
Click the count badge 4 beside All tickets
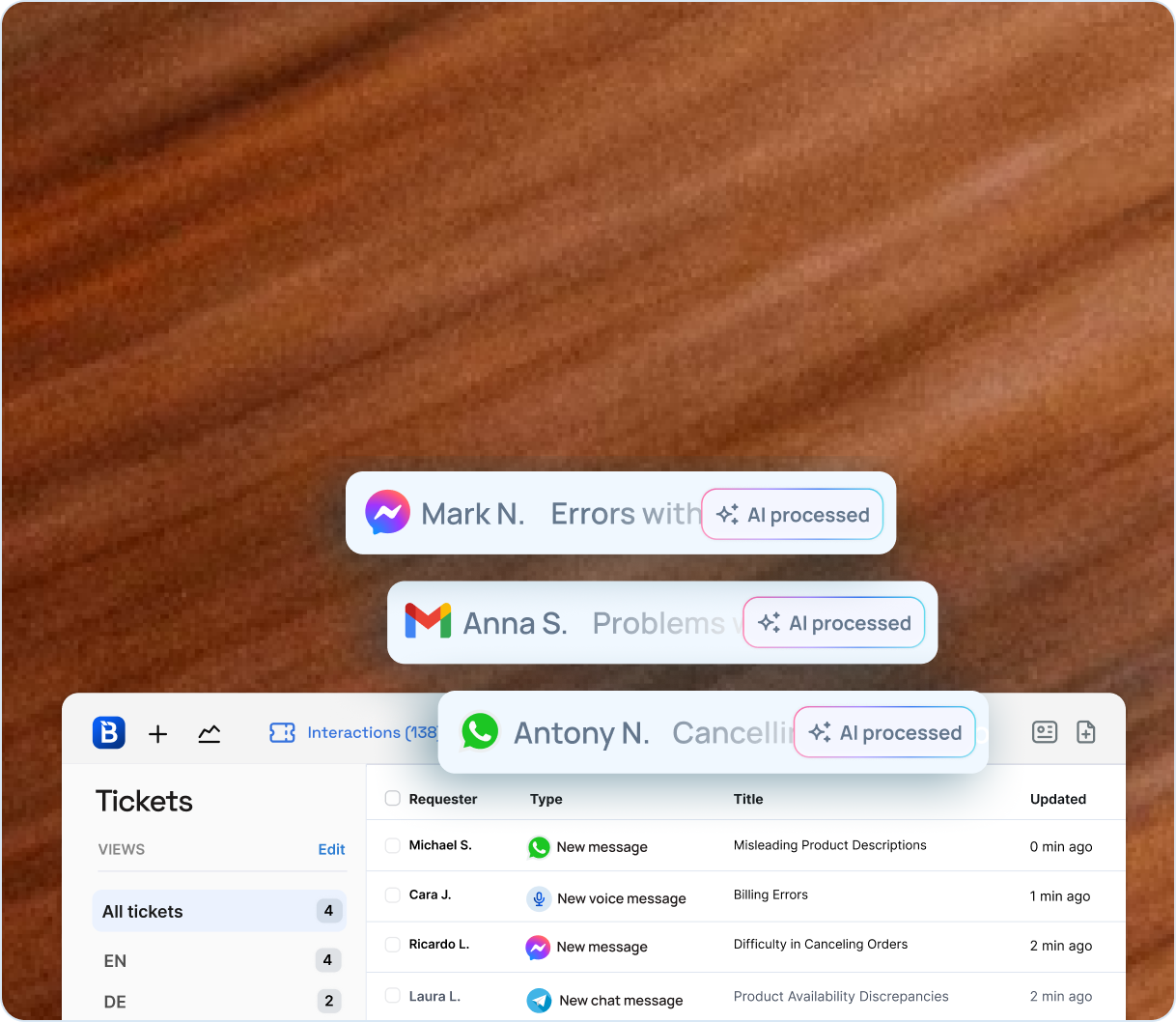[x=328, y=911]
